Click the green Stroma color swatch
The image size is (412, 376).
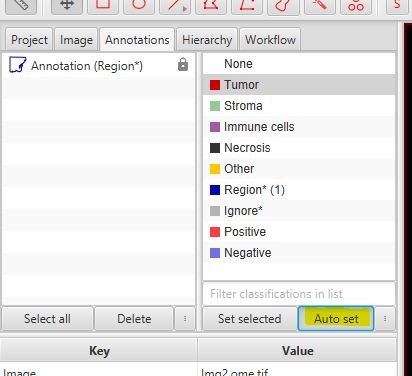[215, 106]
